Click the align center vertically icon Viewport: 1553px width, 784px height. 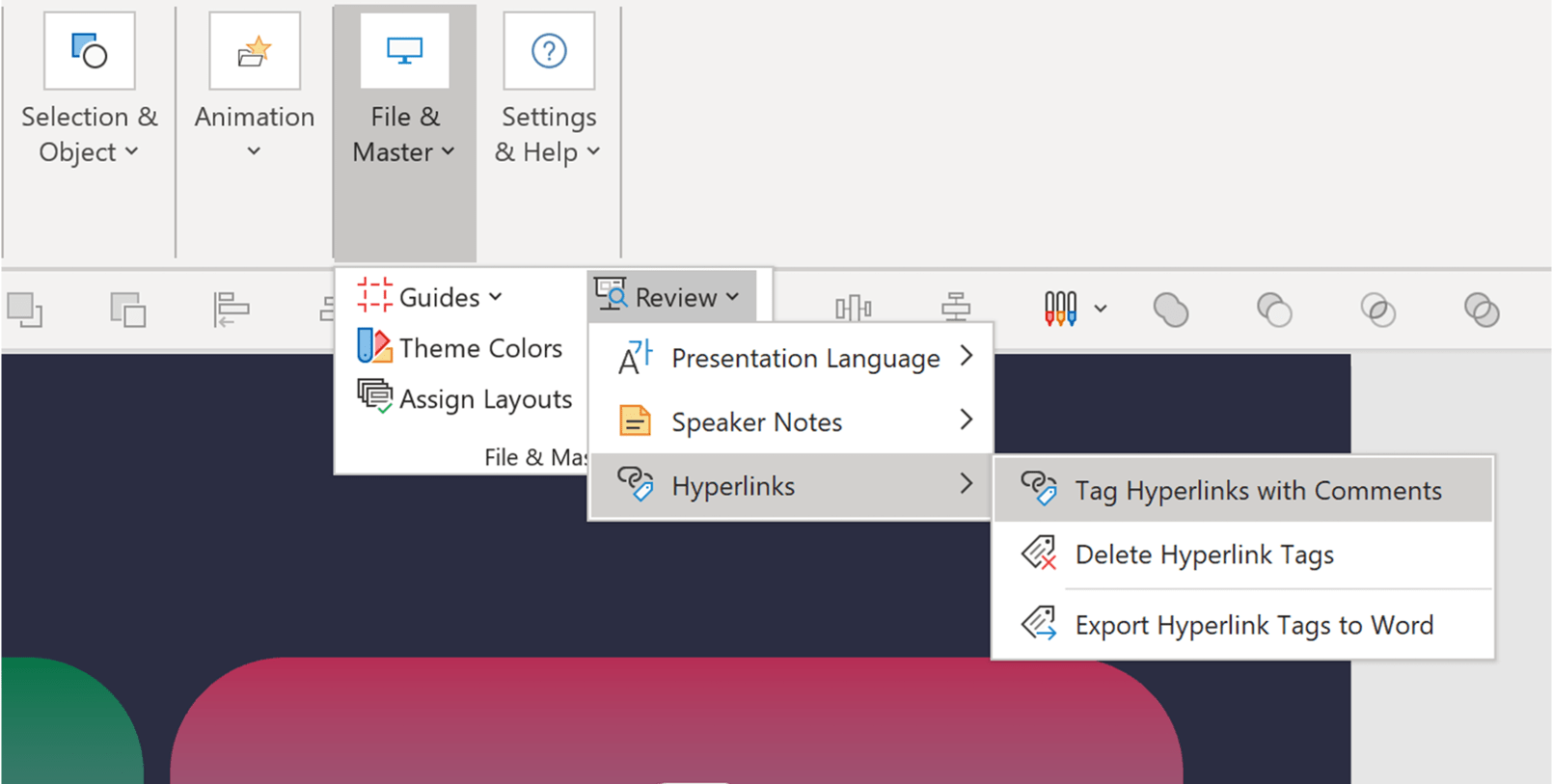[956, 309]
